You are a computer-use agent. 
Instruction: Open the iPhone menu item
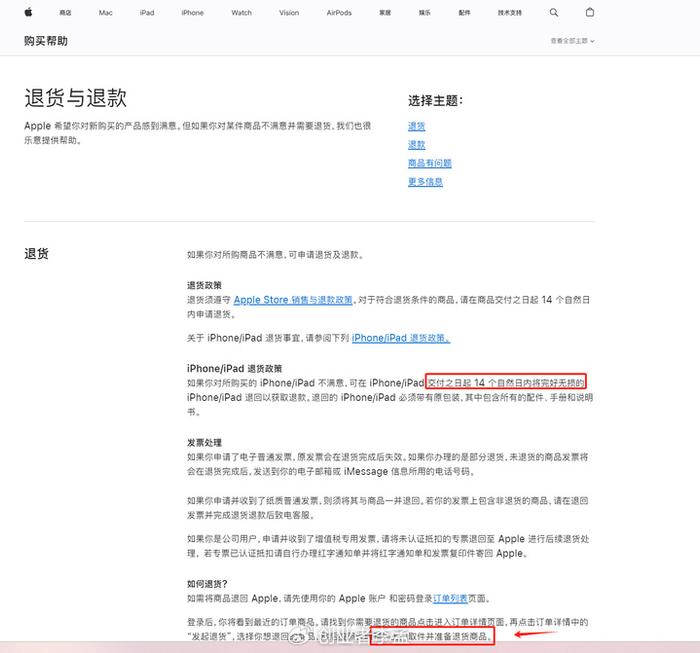192,13
